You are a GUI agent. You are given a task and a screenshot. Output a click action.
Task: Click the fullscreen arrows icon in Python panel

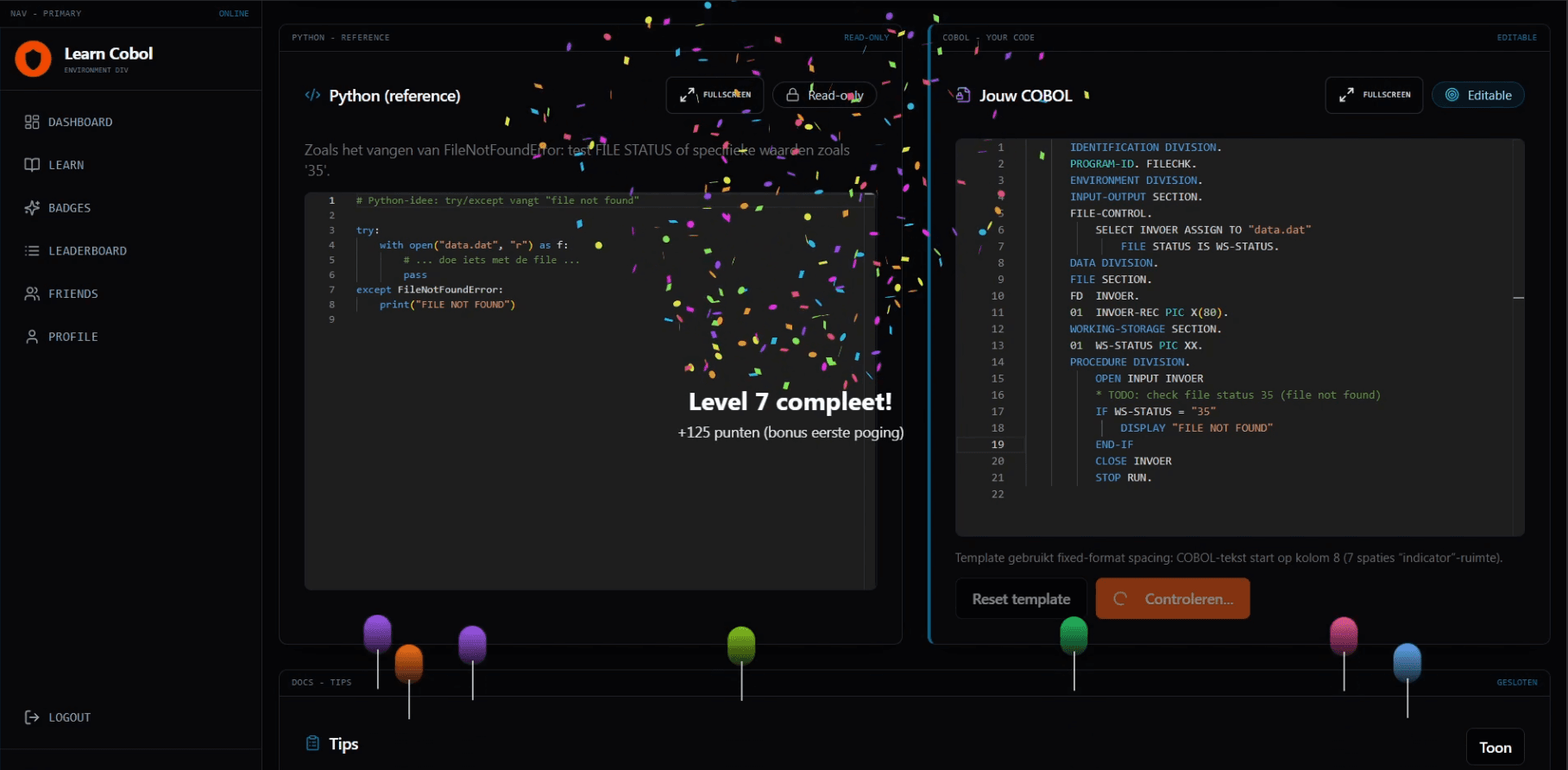tap(687, 95)
